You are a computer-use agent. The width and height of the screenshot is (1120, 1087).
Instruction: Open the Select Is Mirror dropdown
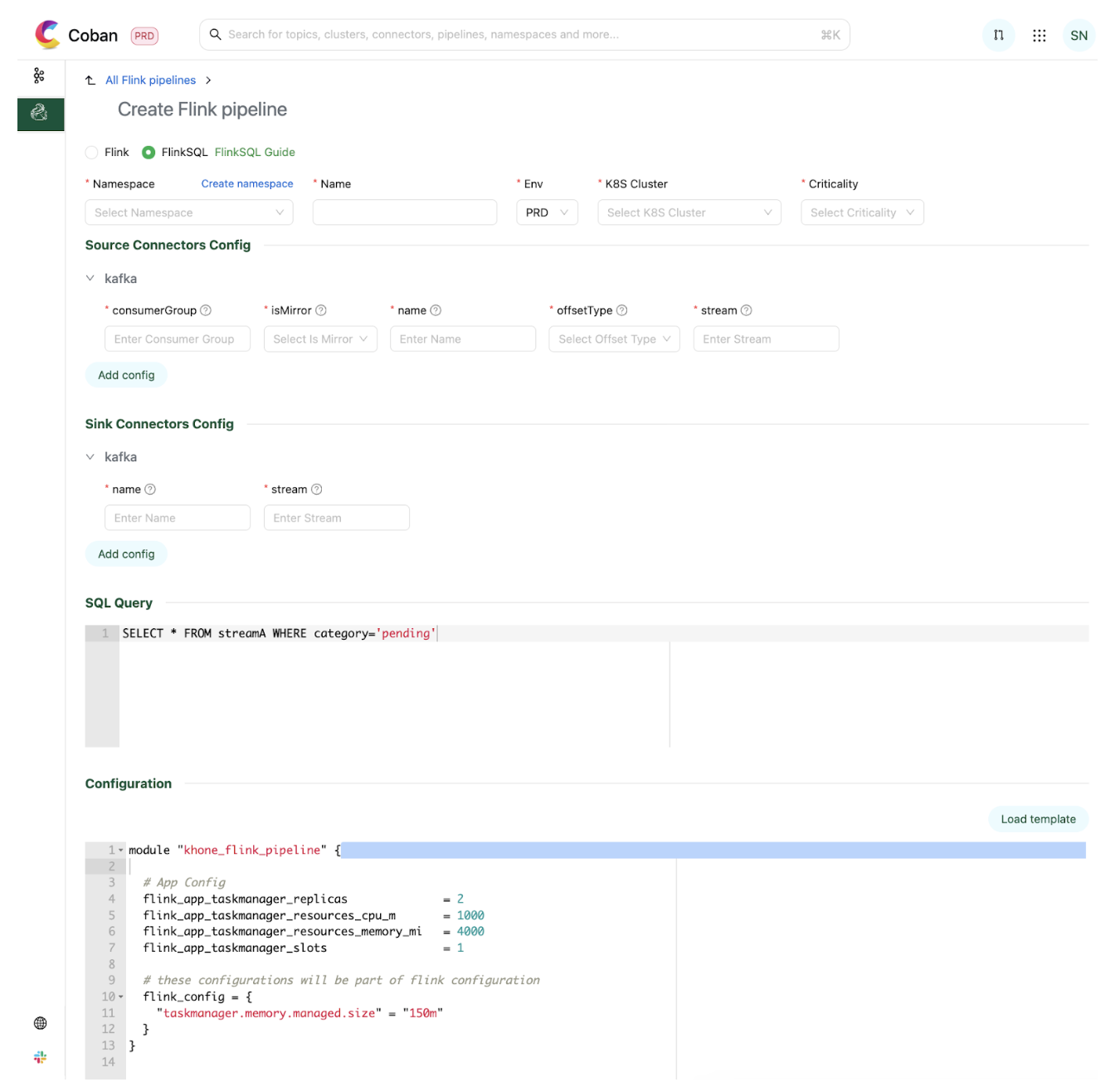[320, 339]
